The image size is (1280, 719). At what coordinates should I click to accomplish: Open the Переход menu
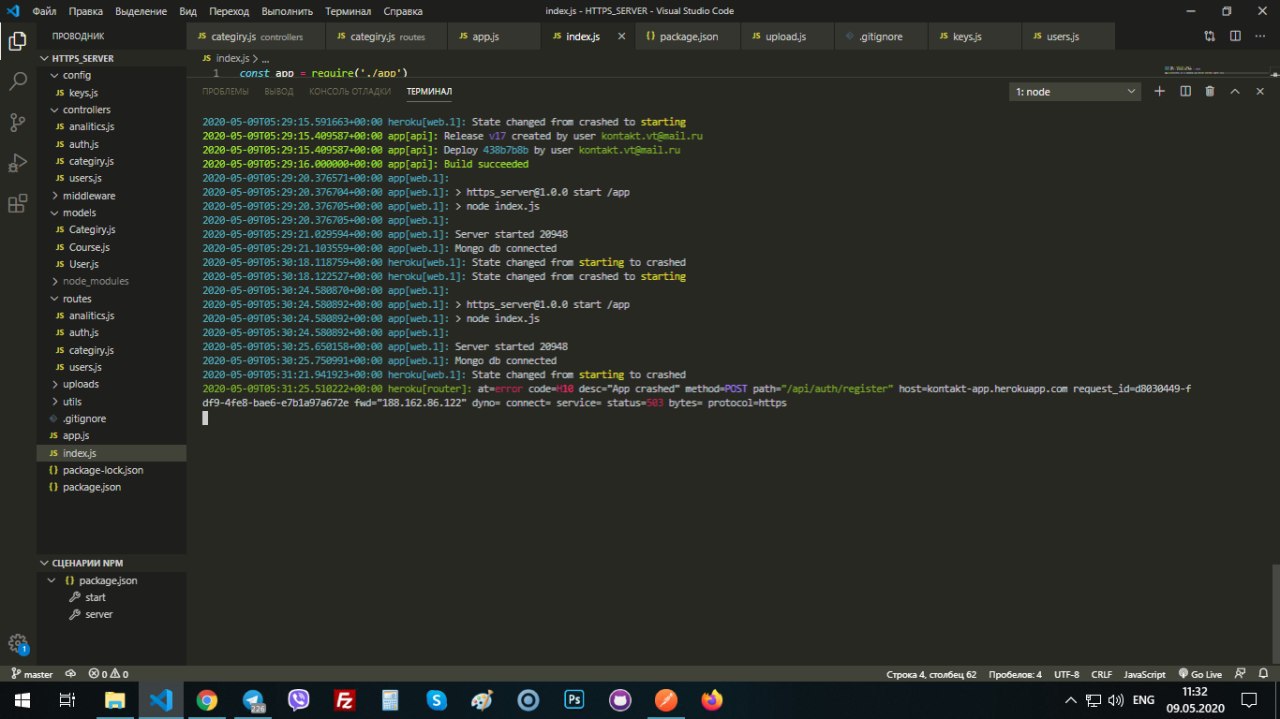229,11
